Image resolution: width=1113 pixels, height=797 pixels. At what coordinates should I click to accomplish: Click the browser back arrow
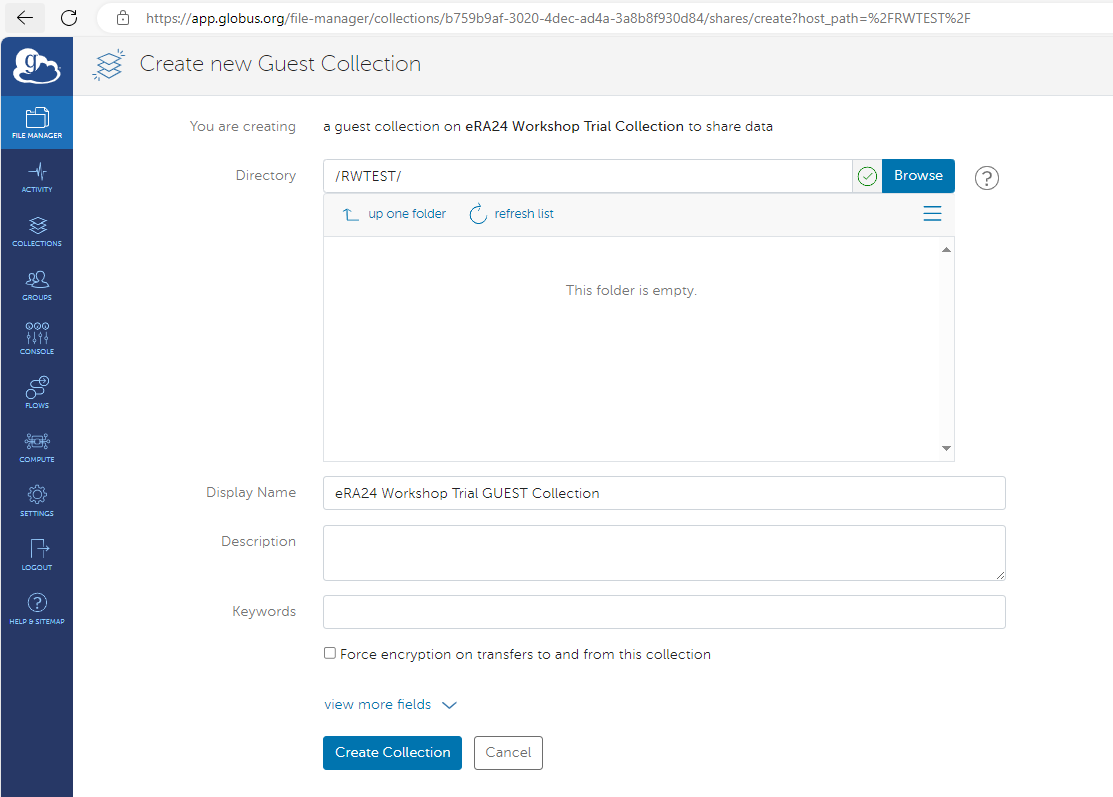click(25, 18)
